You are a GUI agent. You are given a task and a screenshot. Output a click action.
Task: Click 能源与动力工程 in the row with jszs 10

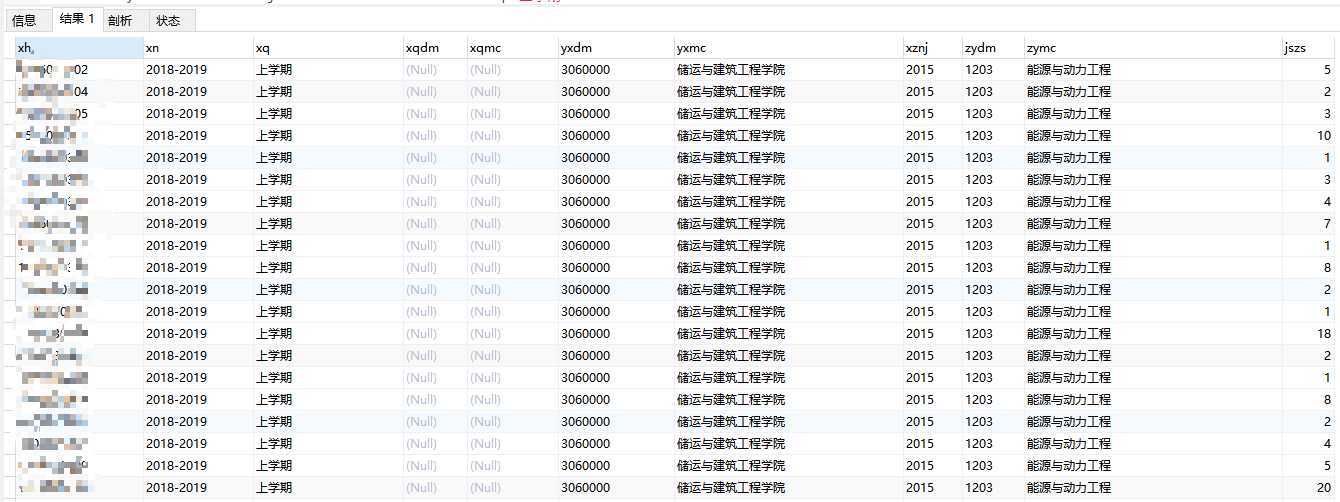(x=1069, y=136)
